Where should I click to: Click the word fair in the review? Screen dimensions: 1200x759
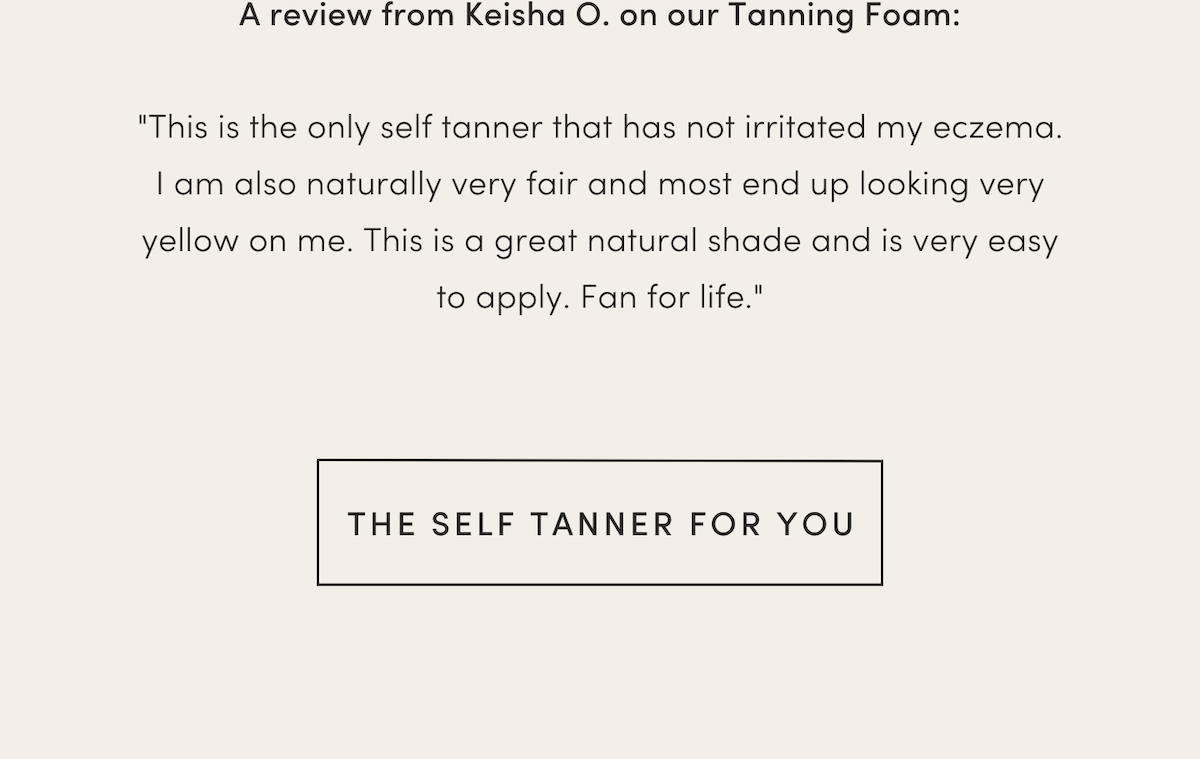[551, 185]
